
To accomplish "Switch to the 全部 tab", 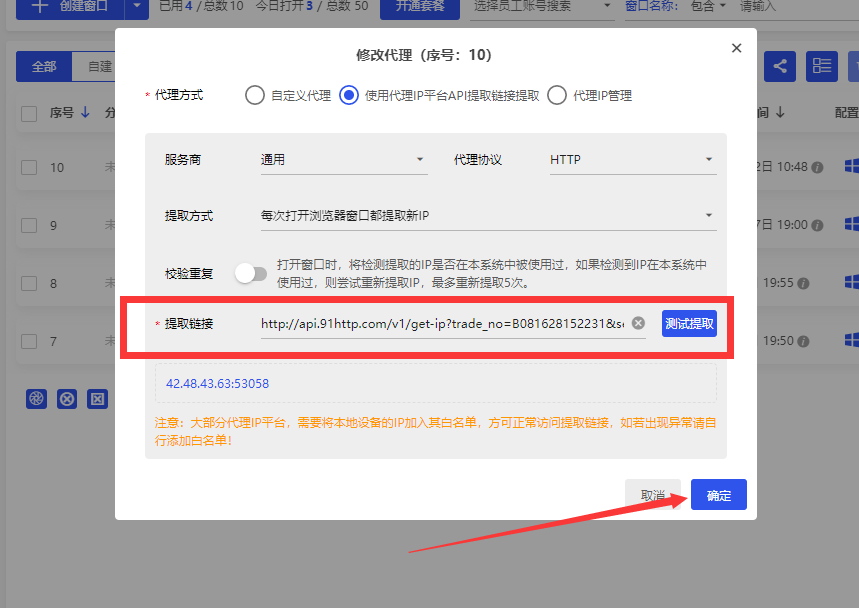I will pos(44,67).
